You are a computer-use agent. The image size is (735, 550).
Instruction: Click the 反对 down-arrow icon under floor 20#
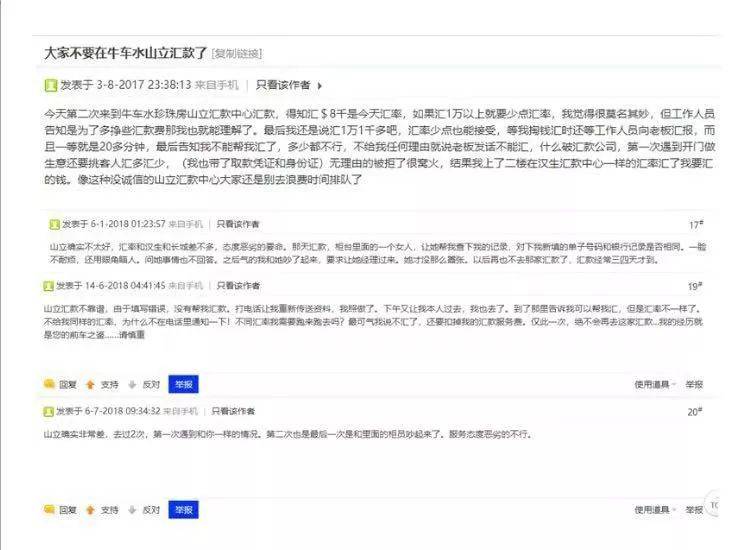pyautogui.click(x=132, y=509)
